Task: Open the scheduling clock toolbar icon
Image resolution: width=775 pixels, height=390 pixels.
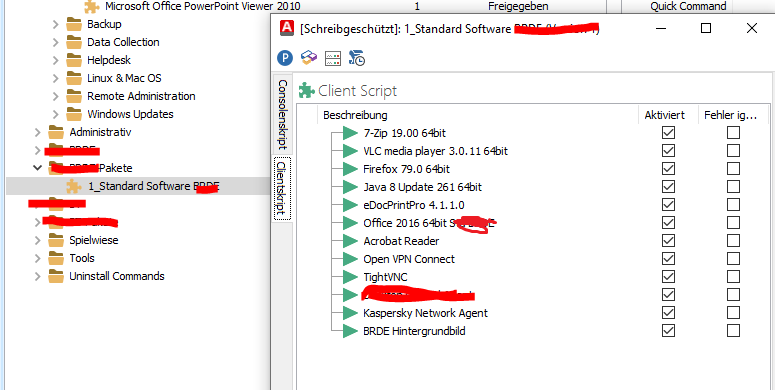Action: click(x=357, y=58)
